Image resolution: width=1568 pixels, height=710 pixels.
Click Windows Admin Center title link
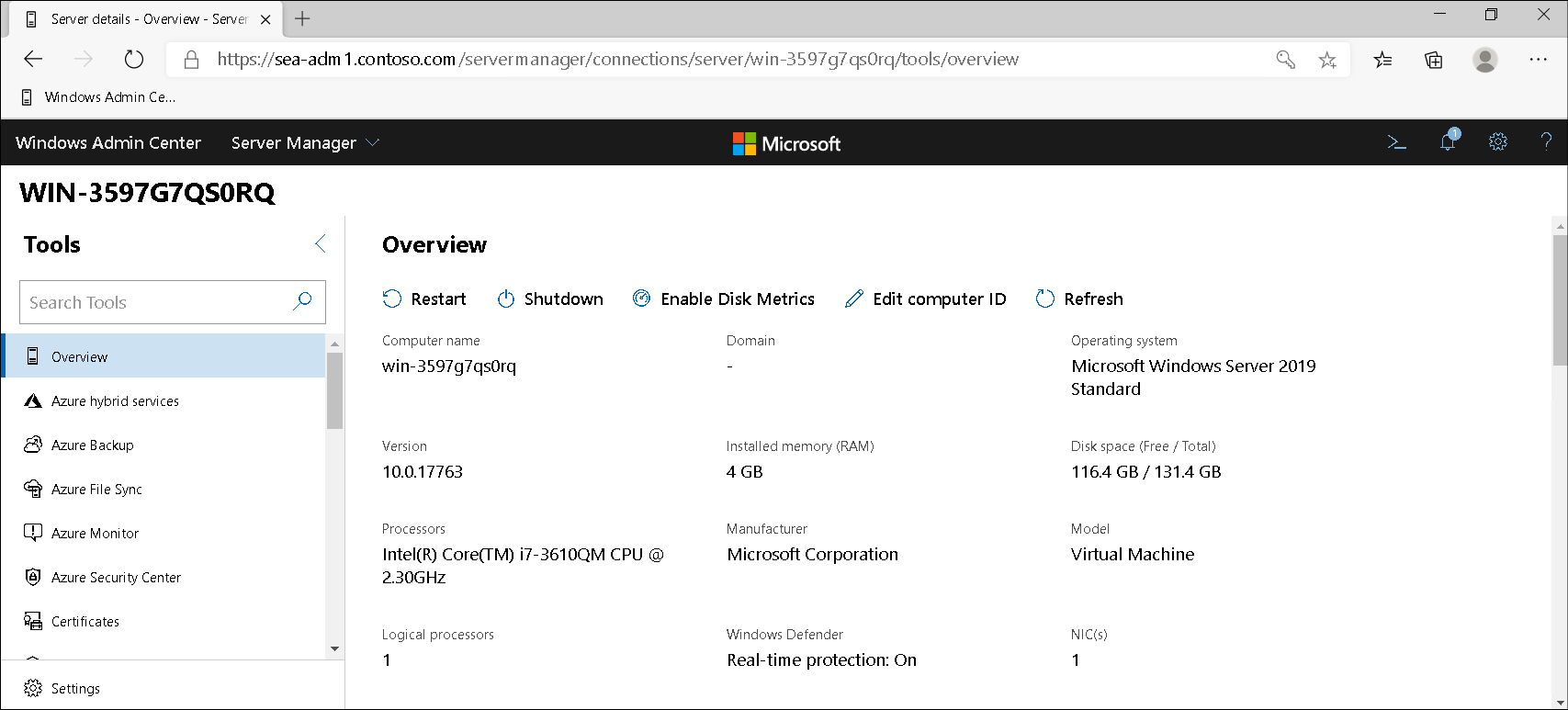click(x=108, y=142)
